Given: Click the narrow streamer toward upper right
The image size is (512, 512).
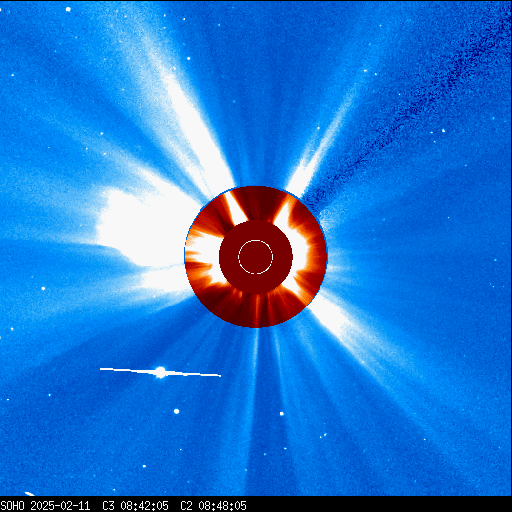Looking at the screenshot, I should click(320, 147).
